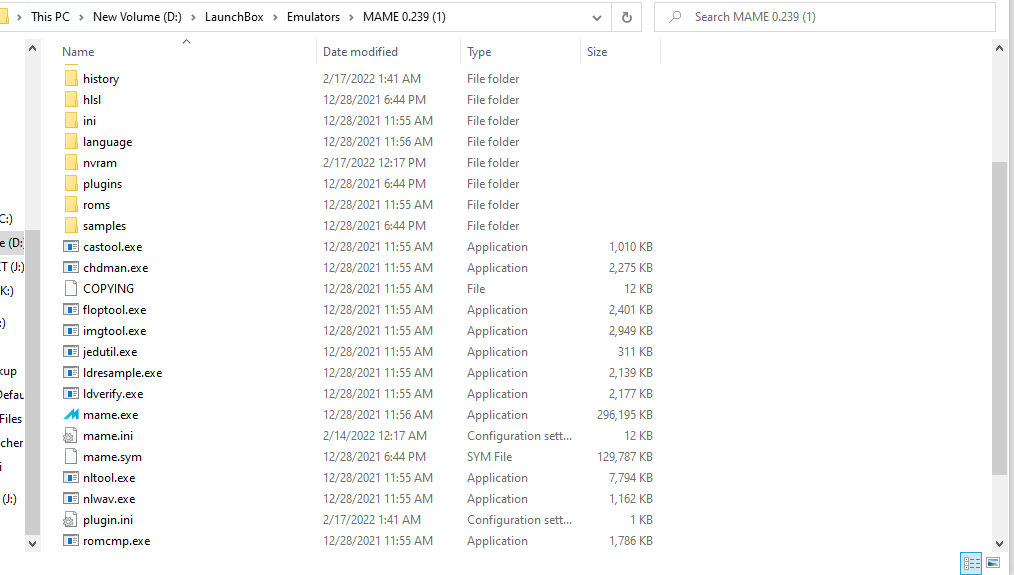Image resolution: width=1014 pixels, height=575 pixels.
Task: Click the file list scroll up arrow
Action: (x=999, y=48)
